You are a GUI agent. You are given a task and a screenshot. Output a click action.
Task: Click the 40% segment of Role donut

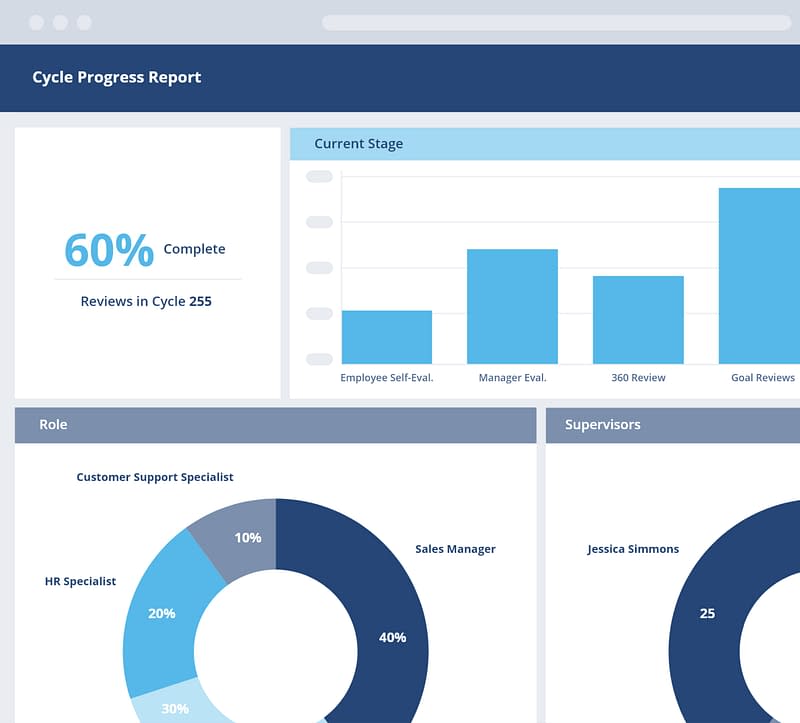(x=392, y=636)
